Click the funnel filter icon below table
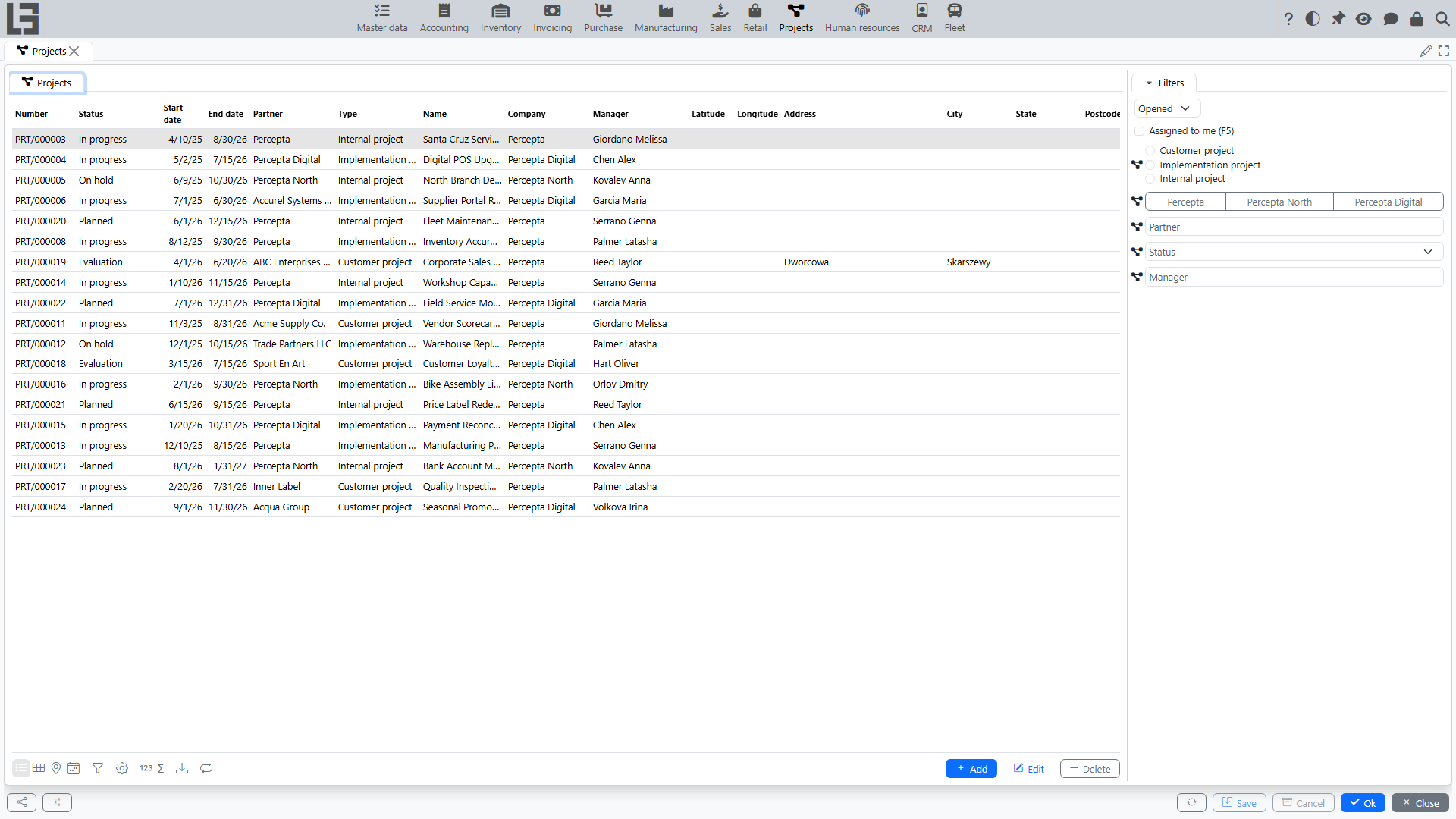1456x819 pixels. coord(98,768)
